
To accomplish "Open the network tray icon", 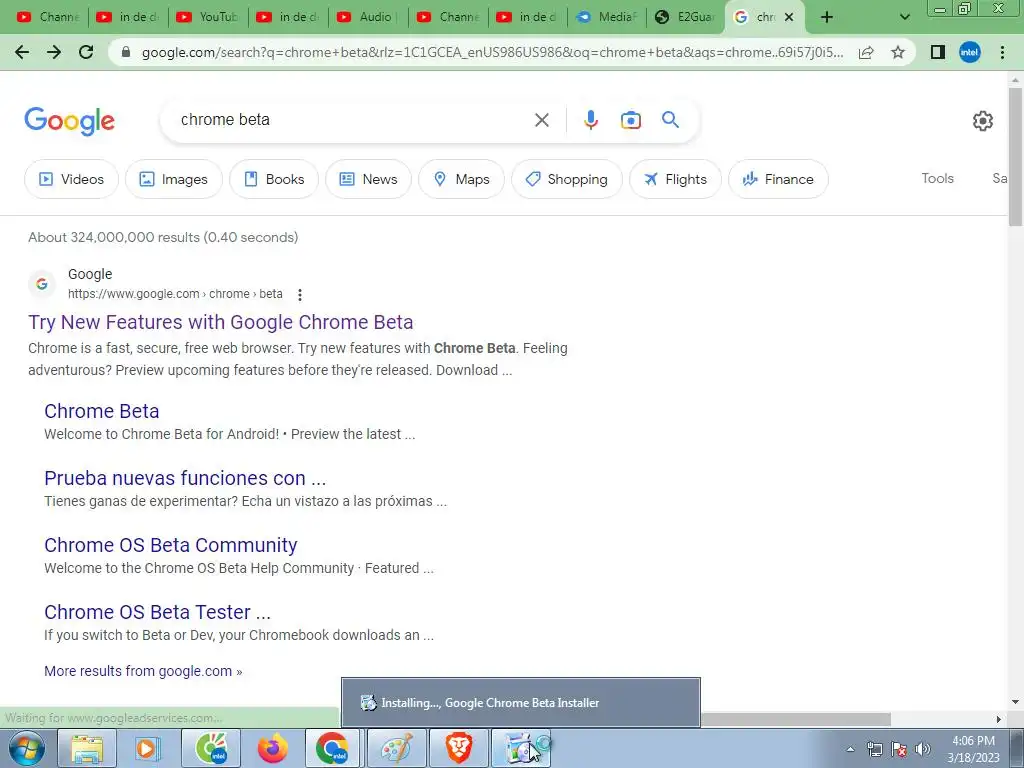I will click(874, 750).
